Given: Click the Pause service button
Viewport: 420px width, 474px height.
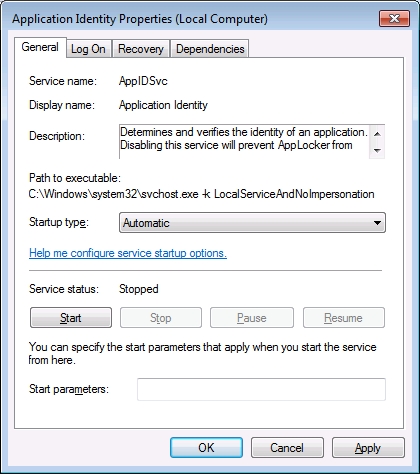Looking at the screenshot, I should pos(252,318).
